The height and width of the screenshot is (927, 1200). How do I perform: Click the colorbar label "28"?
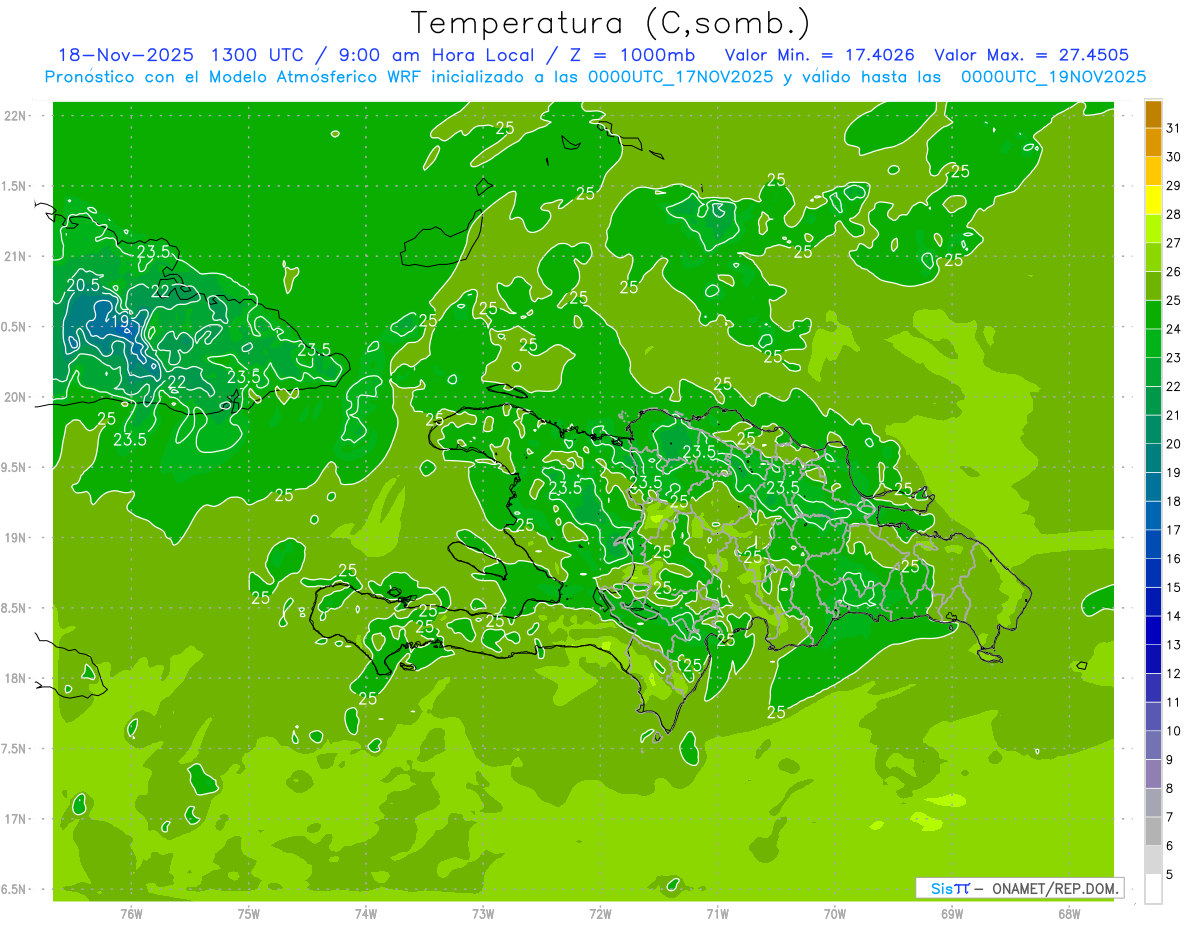click(x=1174, y=214)
